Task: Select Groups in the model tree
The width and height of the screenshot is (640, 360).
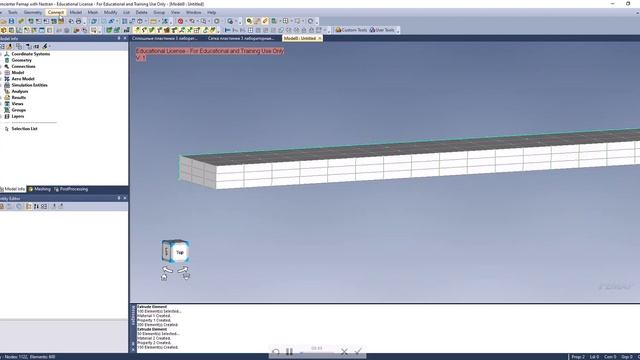Action: tap(18, 110)
